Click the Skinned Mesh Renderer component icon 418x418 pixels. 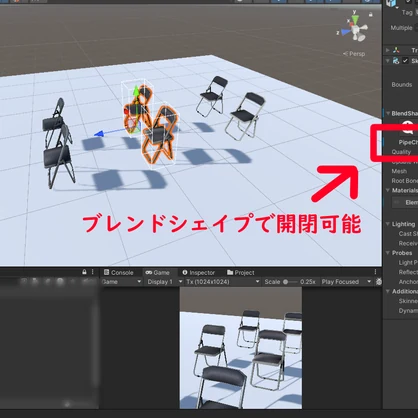point(396,61)
